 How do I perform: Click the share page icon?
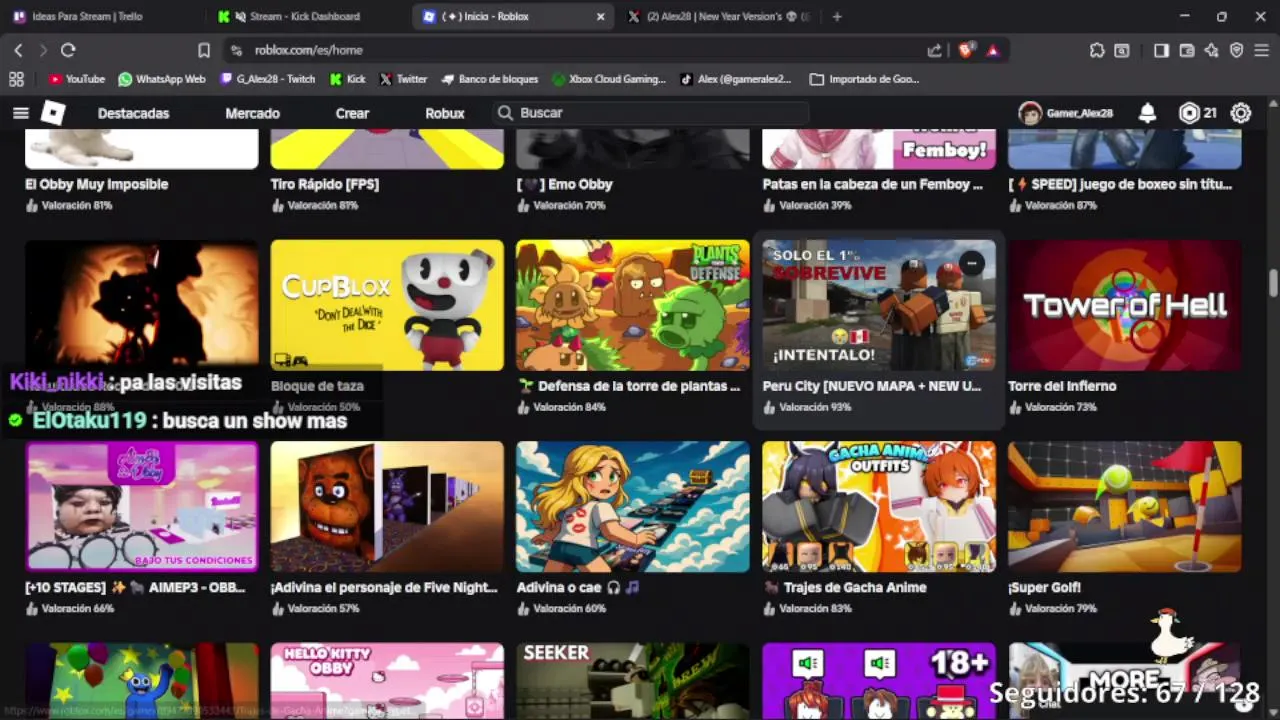[934, 50]
